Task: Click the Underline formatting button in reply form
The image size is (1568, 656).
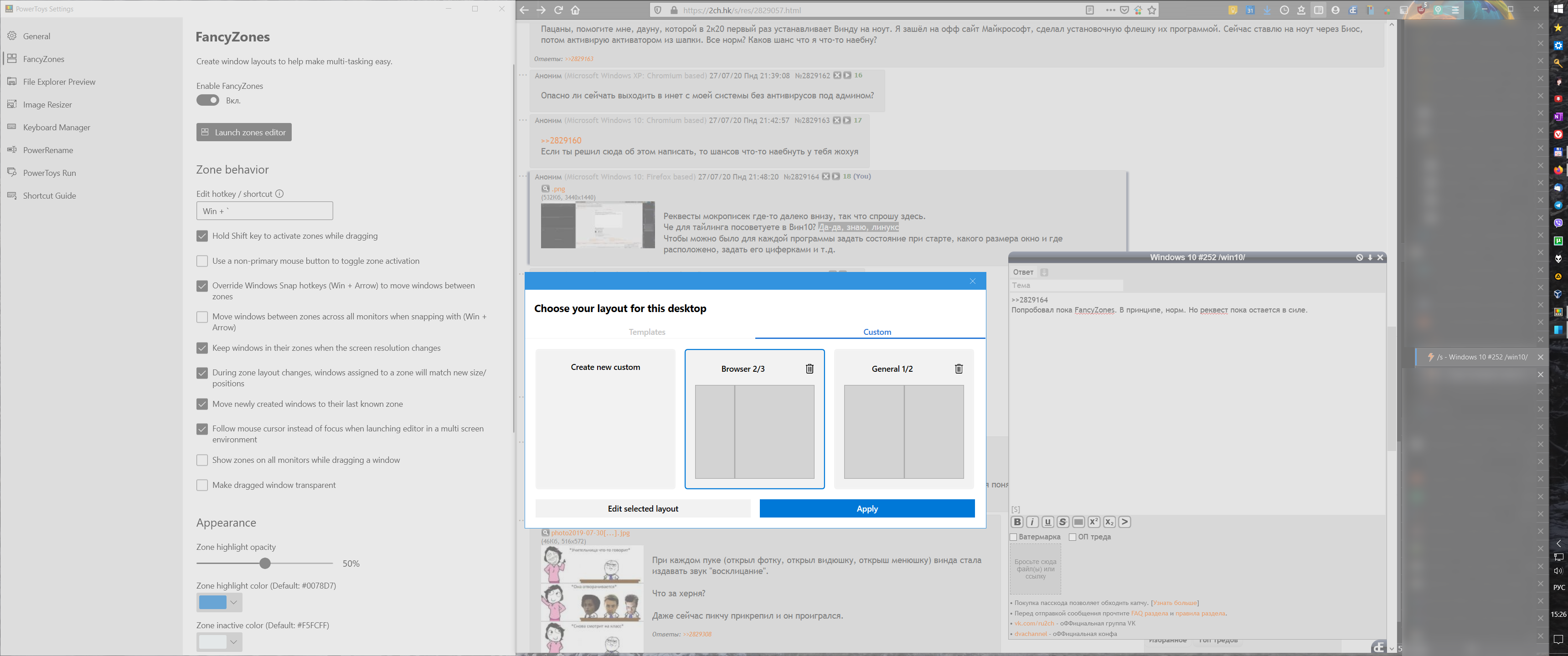Action: click(1047, 522)
